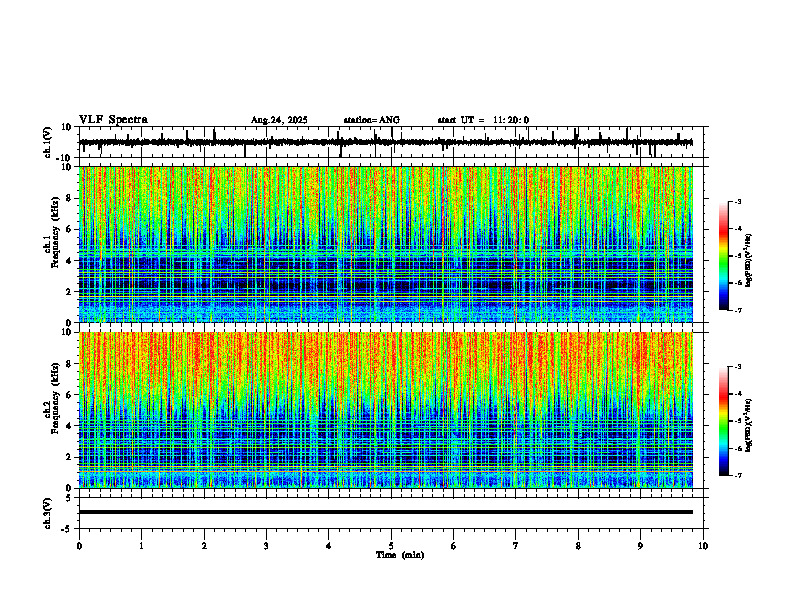The width and height of the screenshot is (792, 612).
Task: Click time axis tick label "6"
Action: click(454, 546)
